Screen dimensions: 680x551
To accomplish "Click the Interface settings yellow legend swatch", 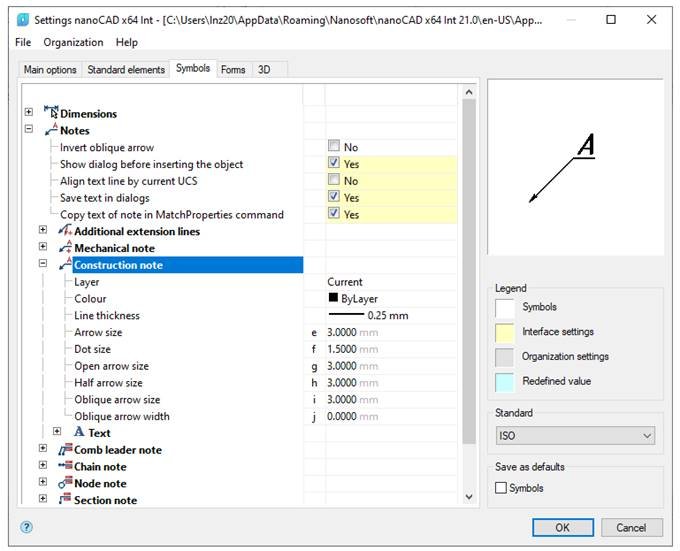I will click(x=504, y=332).
